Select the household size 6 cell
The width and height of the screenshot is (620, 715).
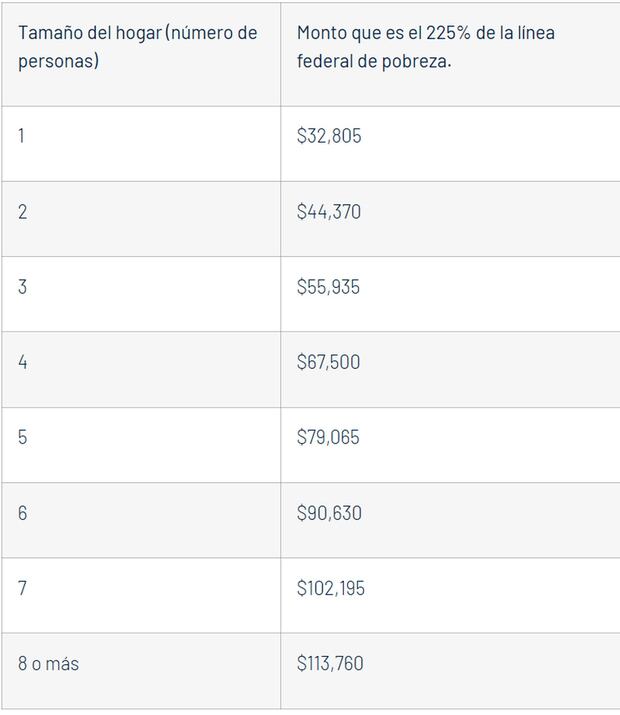pyautogui.click(x=22, y=513)
